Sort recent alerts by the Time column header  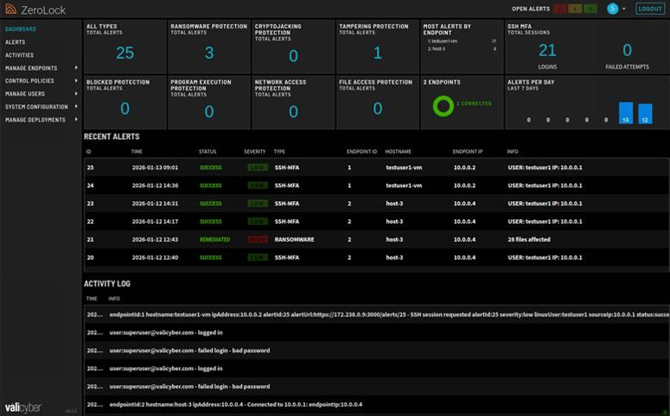pos(137,152)
